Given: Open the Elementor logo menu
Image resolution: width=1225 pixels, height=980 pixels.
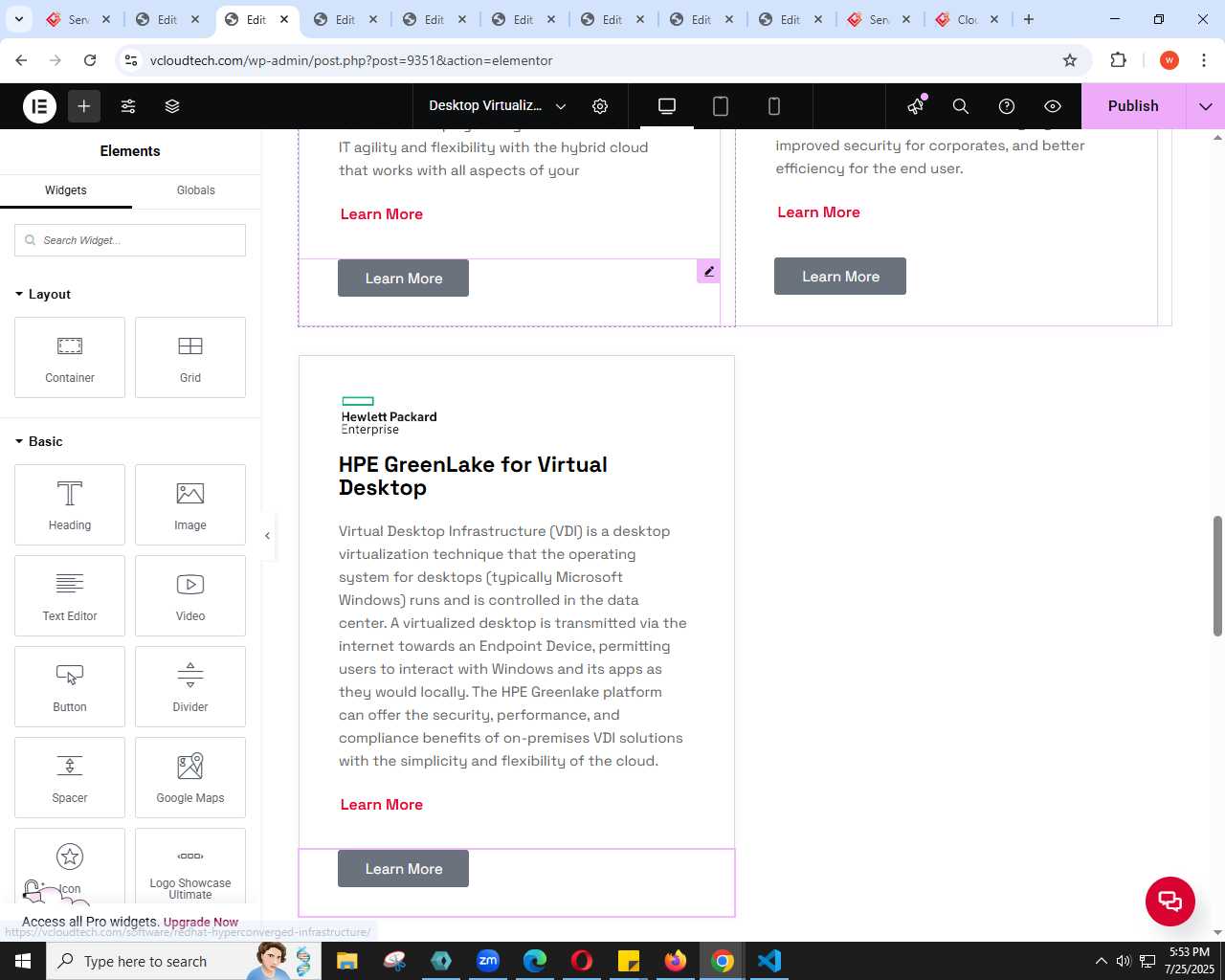Looking at the screenshot, I should (x=39, y=106).
